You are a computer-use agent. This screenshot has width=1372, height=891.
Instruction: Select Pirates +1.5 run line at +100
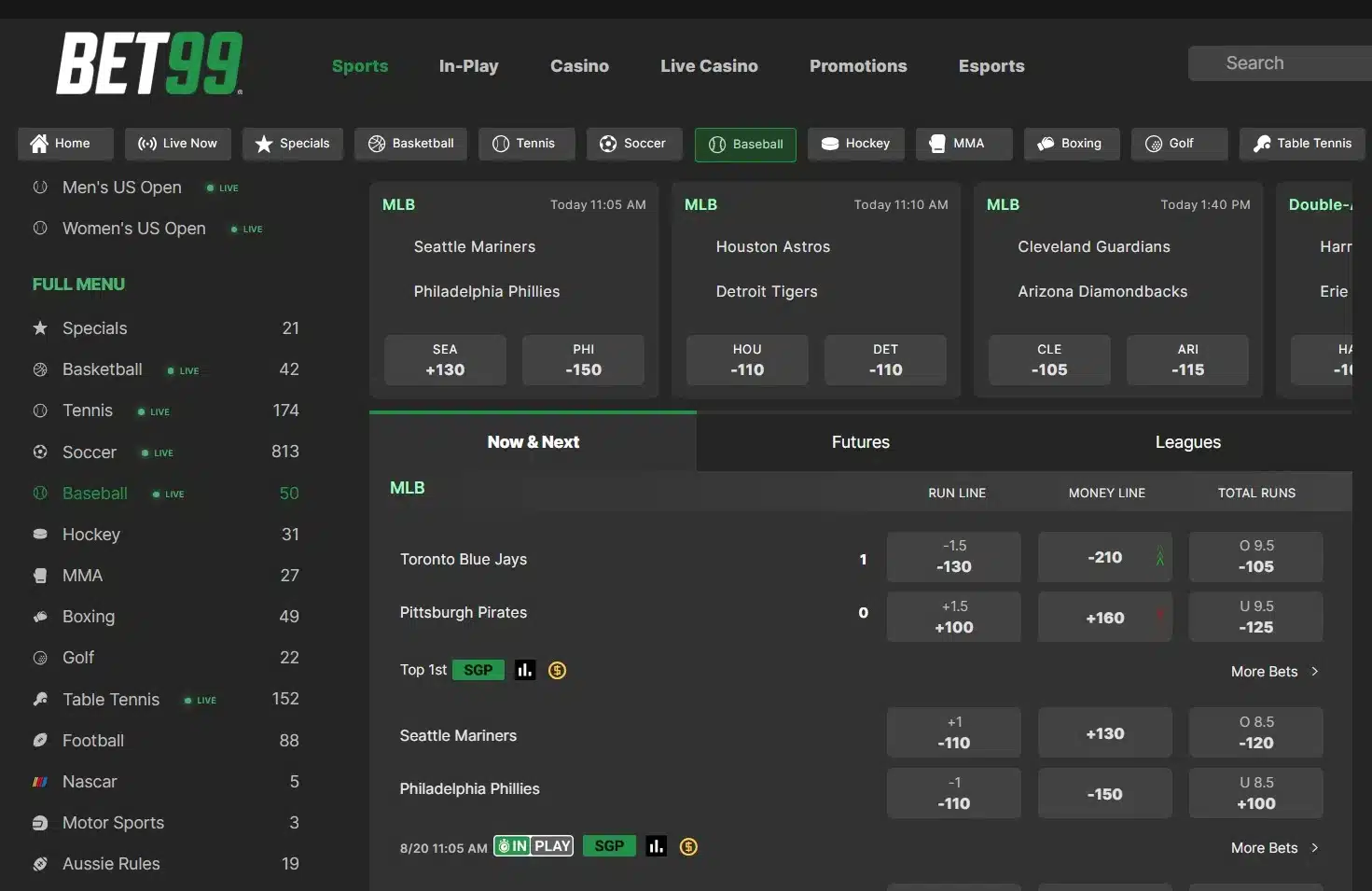coord(954,618)
